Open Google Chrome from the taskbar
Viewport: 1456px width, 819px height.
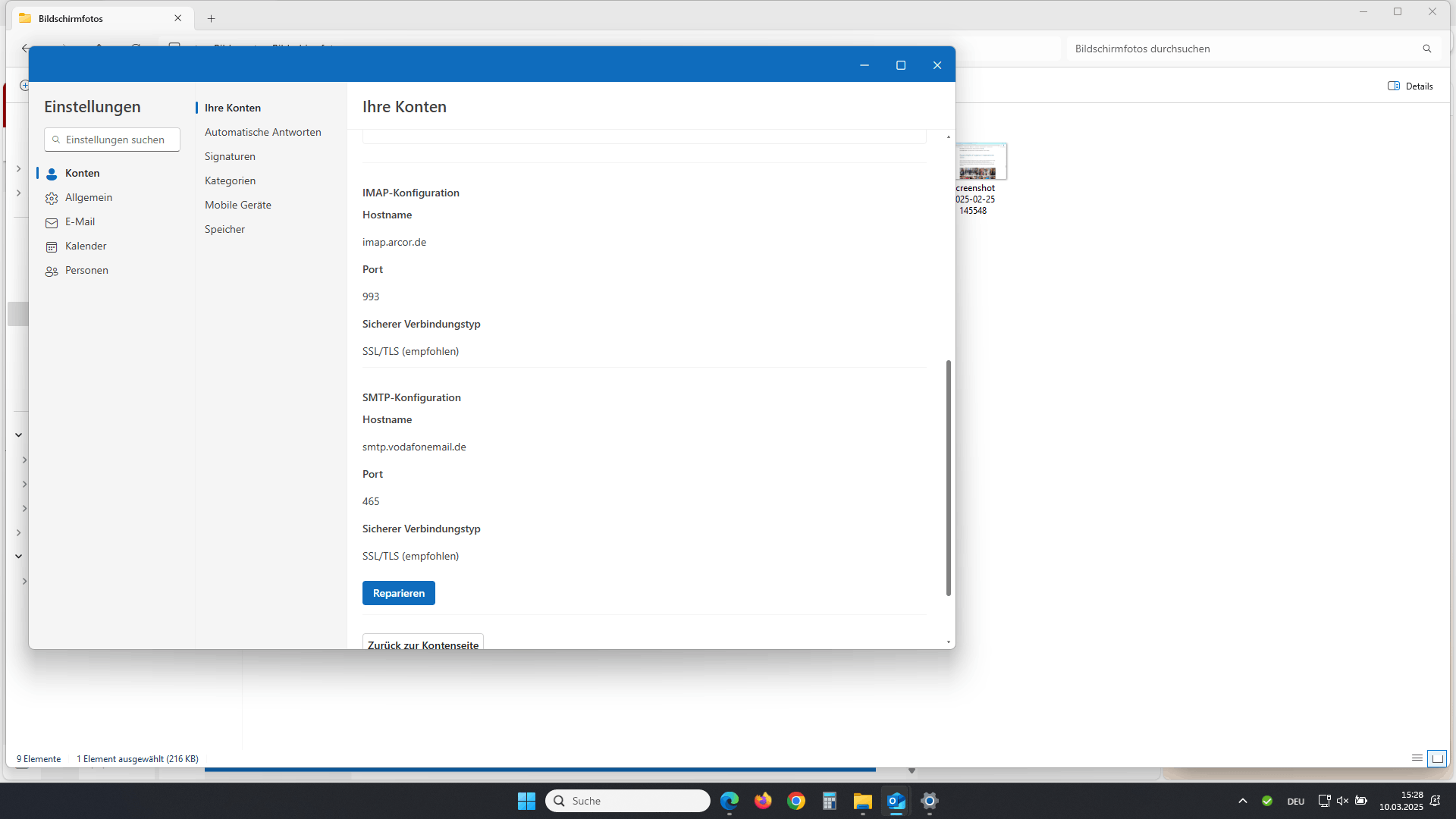795,801
